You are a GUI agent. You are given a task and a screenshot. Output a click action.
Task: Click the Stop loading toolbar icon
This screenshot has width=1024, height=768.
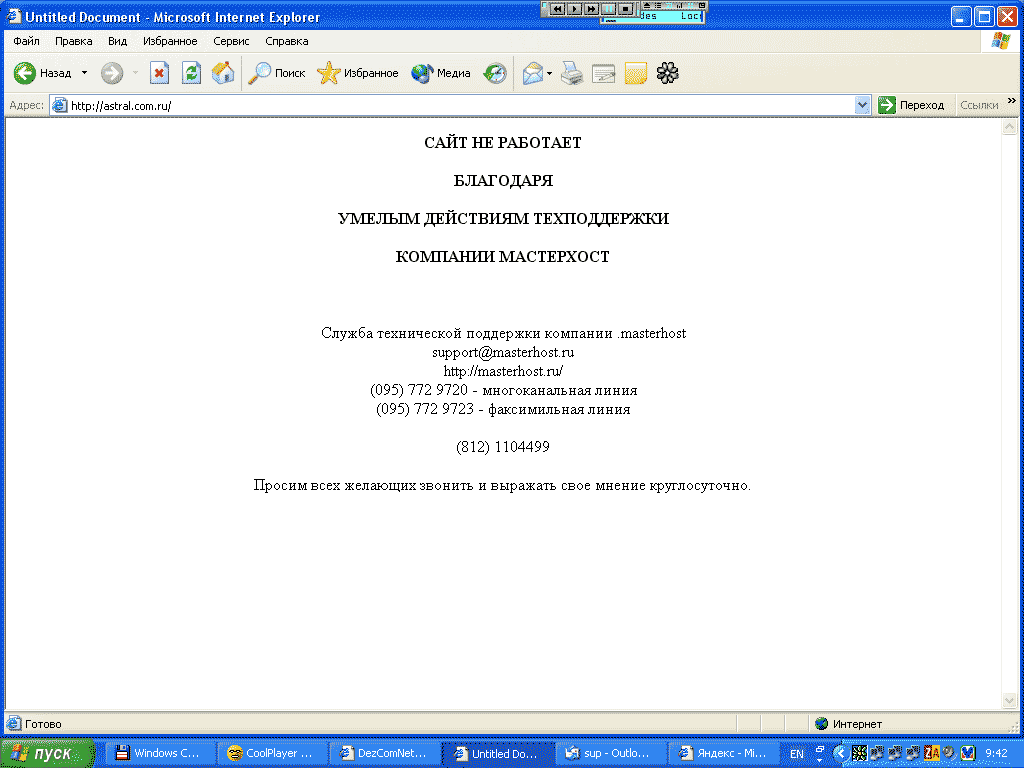click(x=159, y=73)
